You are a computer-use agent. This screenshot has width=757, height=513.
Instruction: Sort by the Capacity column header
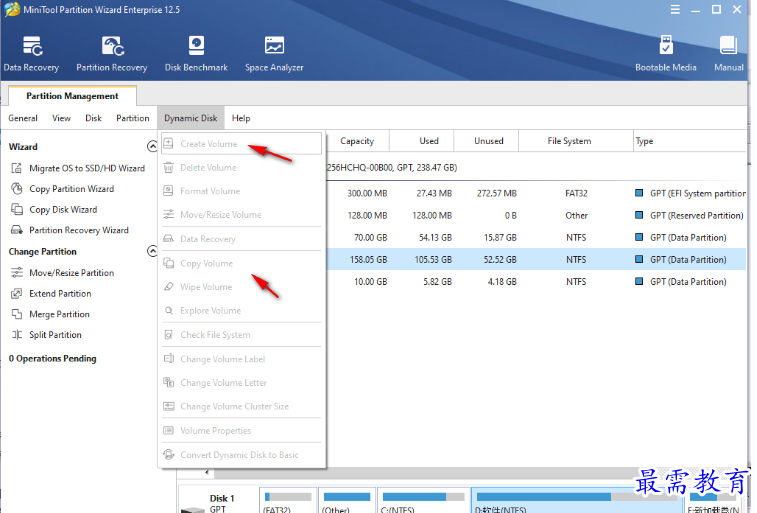[x=357, y=141]
